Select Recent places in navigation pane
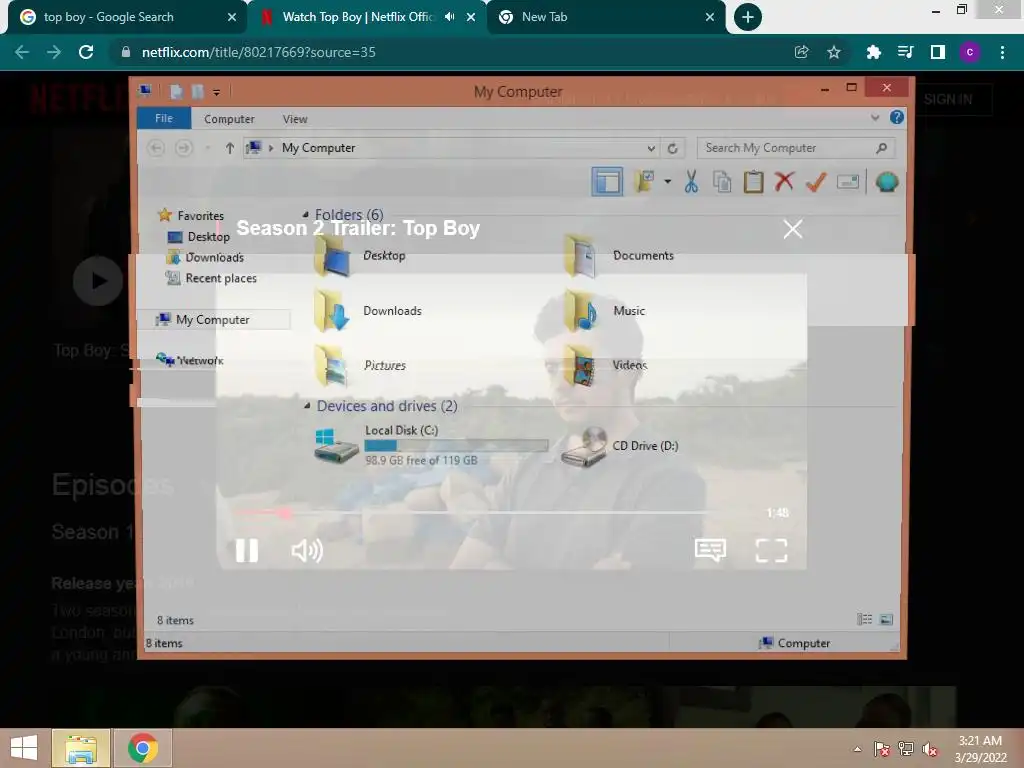 coord(212,278)
